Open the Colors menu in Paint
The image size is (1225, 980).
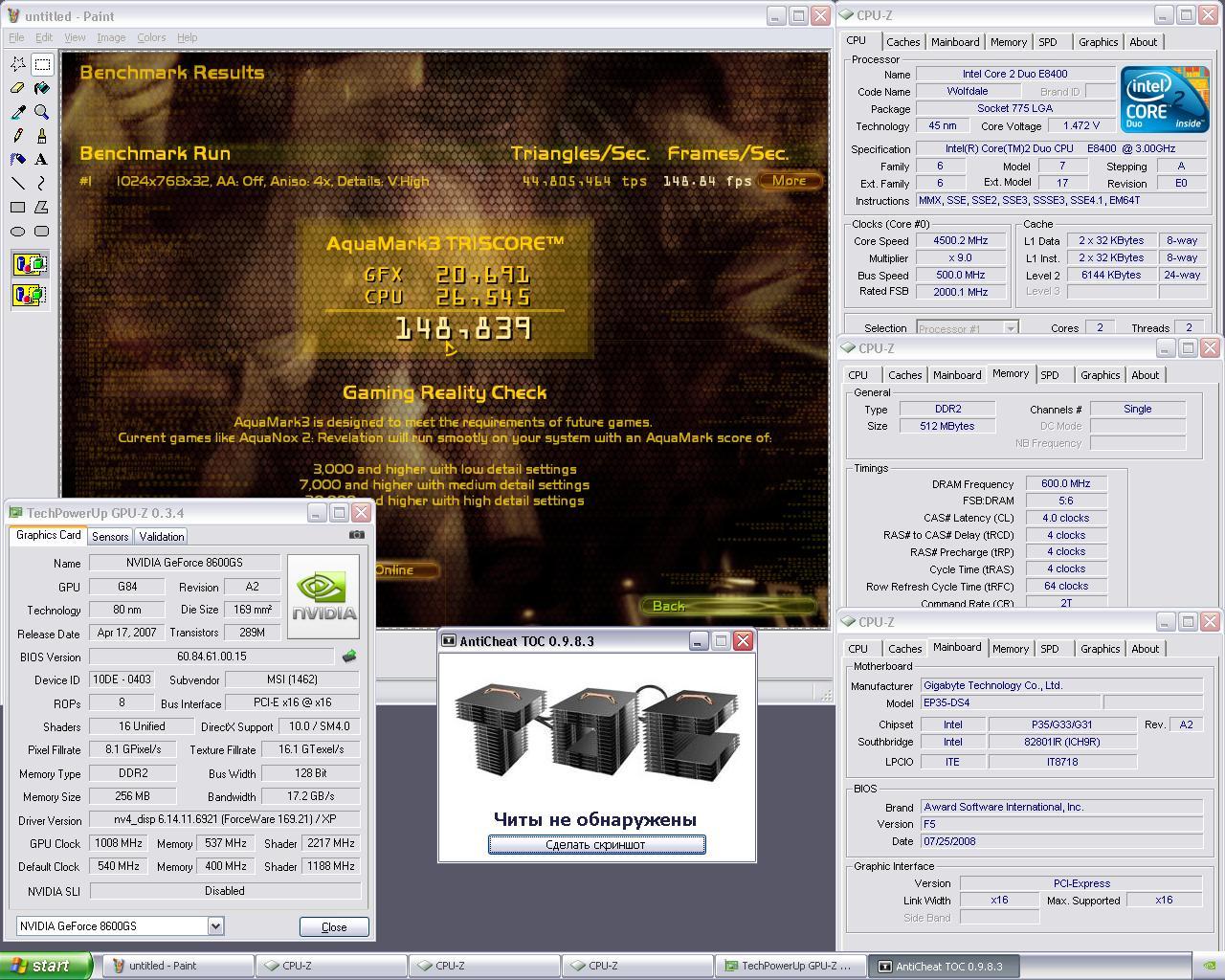click(151, 37)
